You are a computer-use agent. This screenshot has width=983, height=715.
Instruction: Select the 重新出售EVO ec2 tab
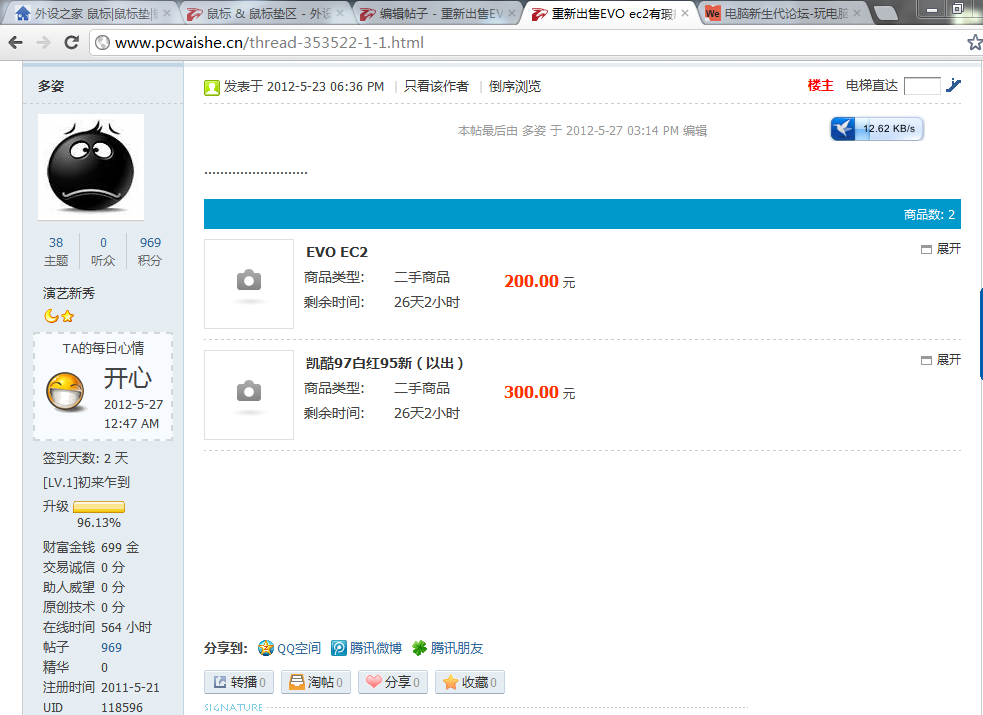point(611,13)
